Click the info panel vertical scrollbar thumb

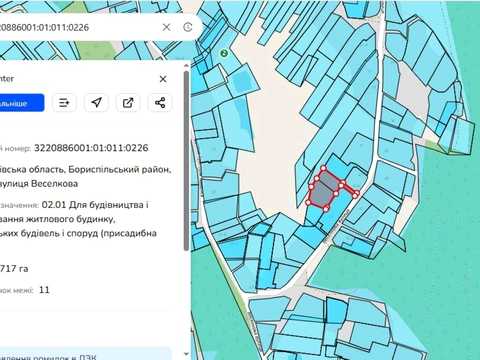pyautogui.click(x=186, y=160)
